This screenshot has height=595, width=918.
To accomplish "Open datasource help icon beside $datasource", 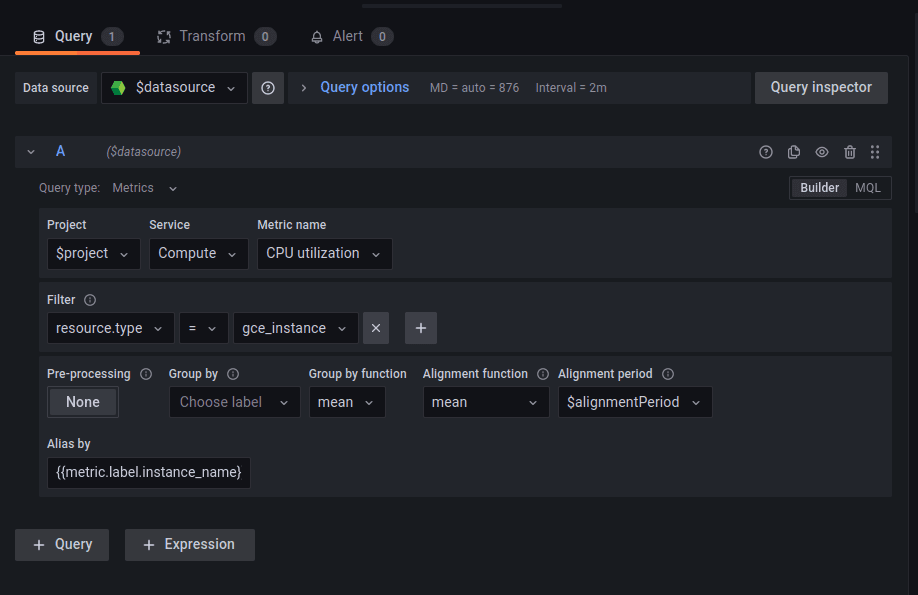I will coord(267,88).
